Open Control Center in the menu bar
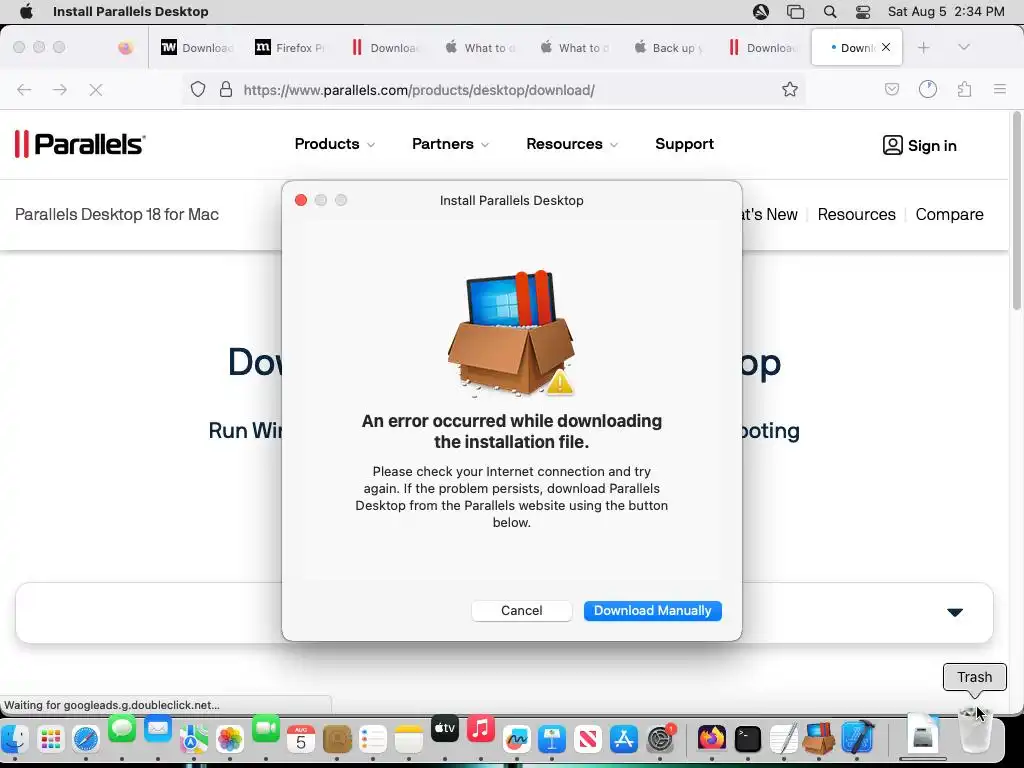The height and width of the screenshot is (768, 1024). point(863,11)
